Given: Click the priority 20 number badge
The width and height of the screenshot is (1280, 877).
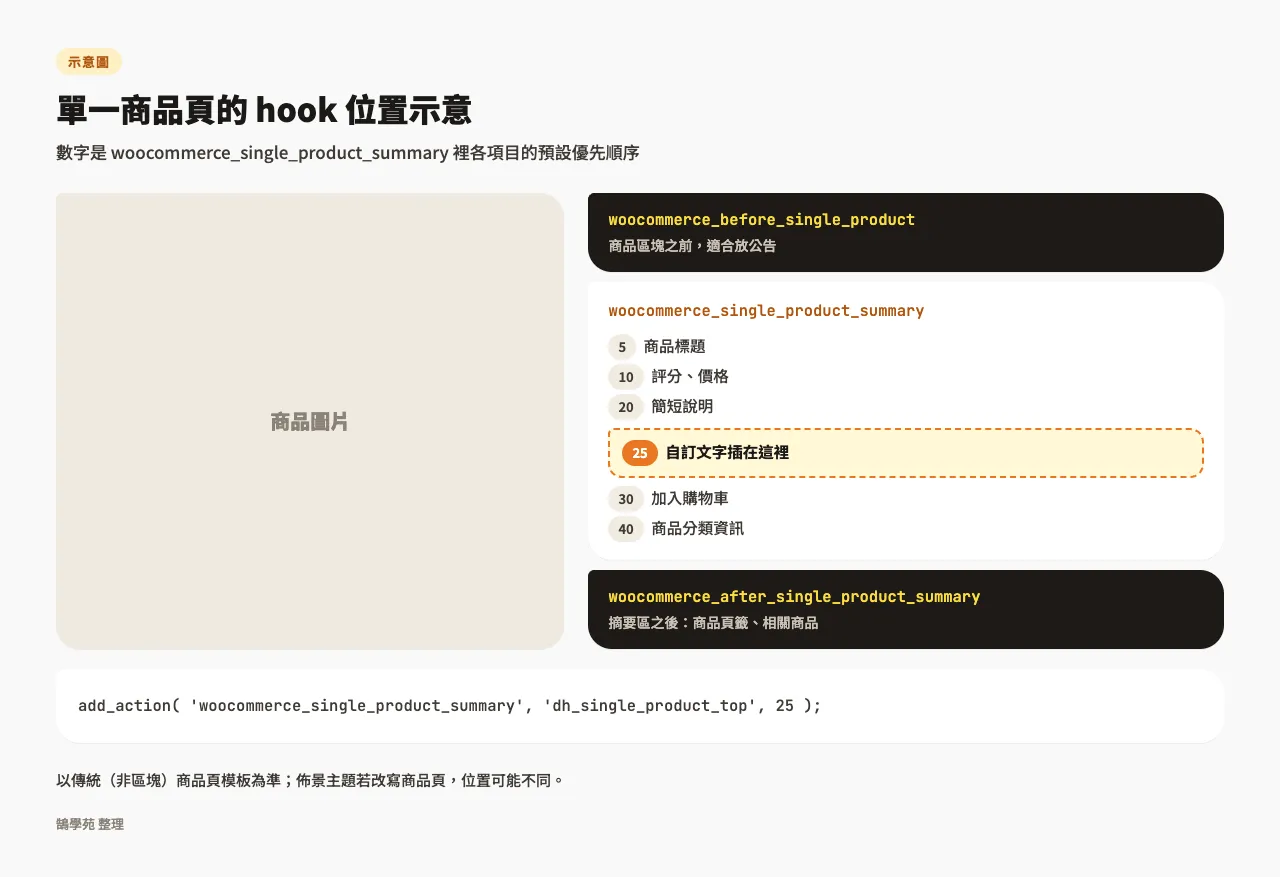Looking at the screenshot, I should point(626,407).
